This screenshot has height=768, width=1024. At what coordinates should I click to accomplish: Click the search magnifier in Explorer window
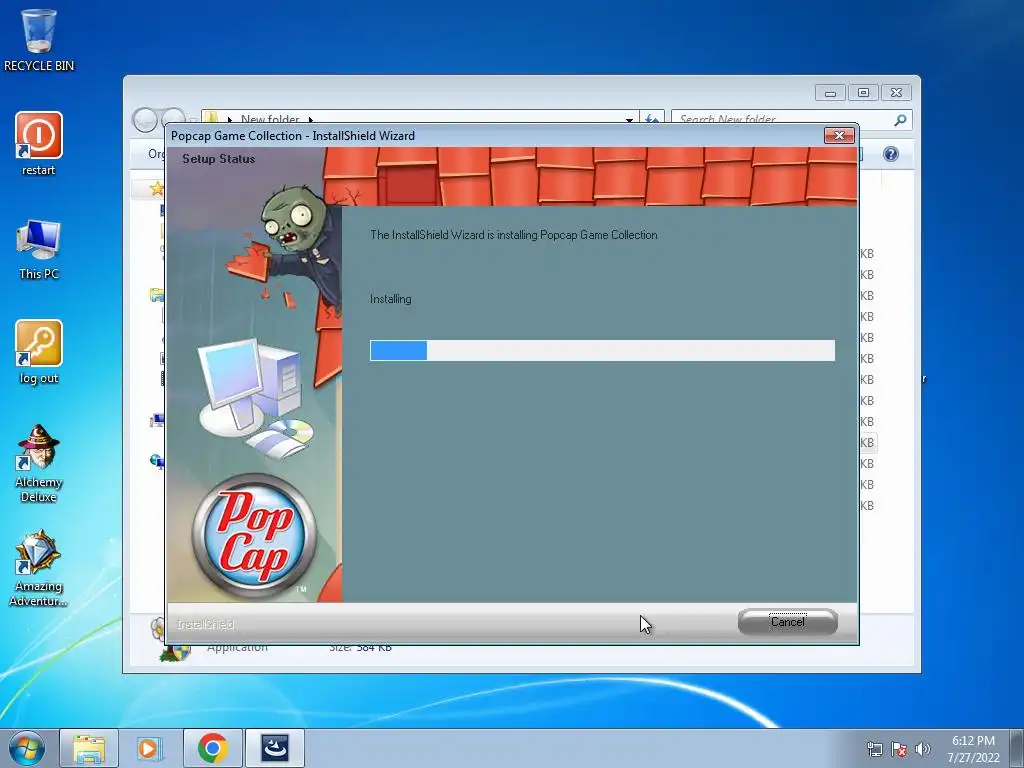click(900, 120)
